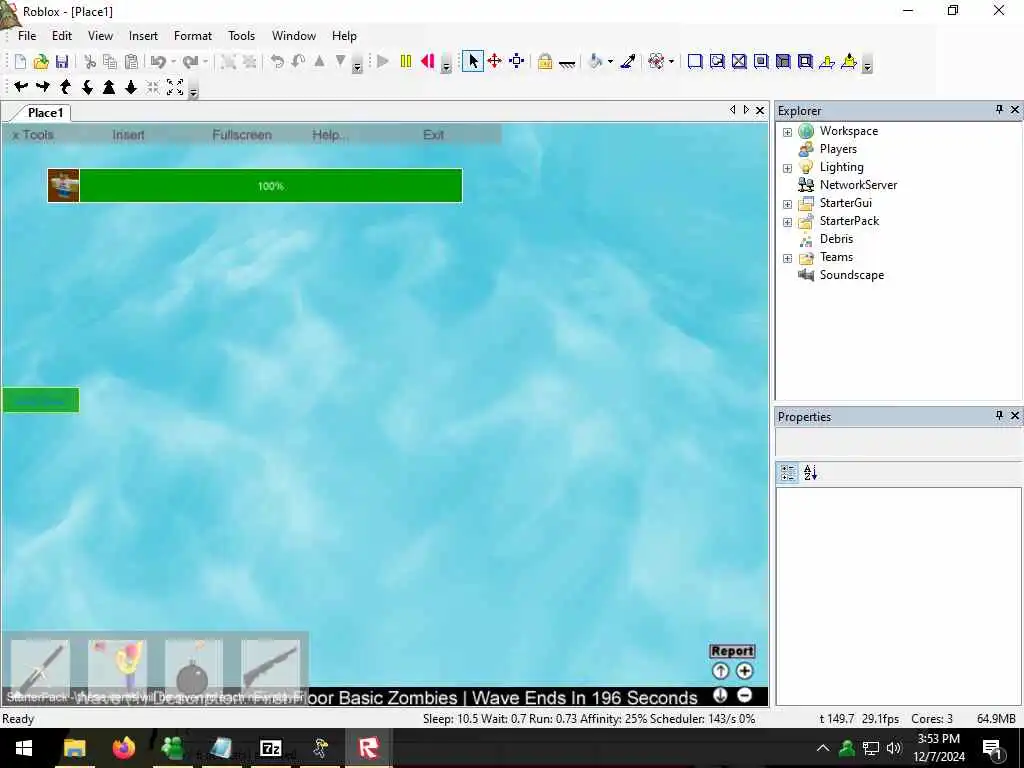Expand the Workspace node in Explorer
This screenshot has height=768, width=1024.
pos(788,132)
